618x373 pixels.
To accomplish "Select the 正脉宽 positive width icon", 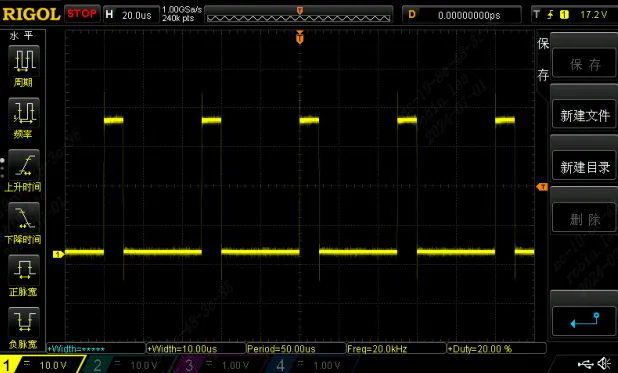I will (24, 270).
